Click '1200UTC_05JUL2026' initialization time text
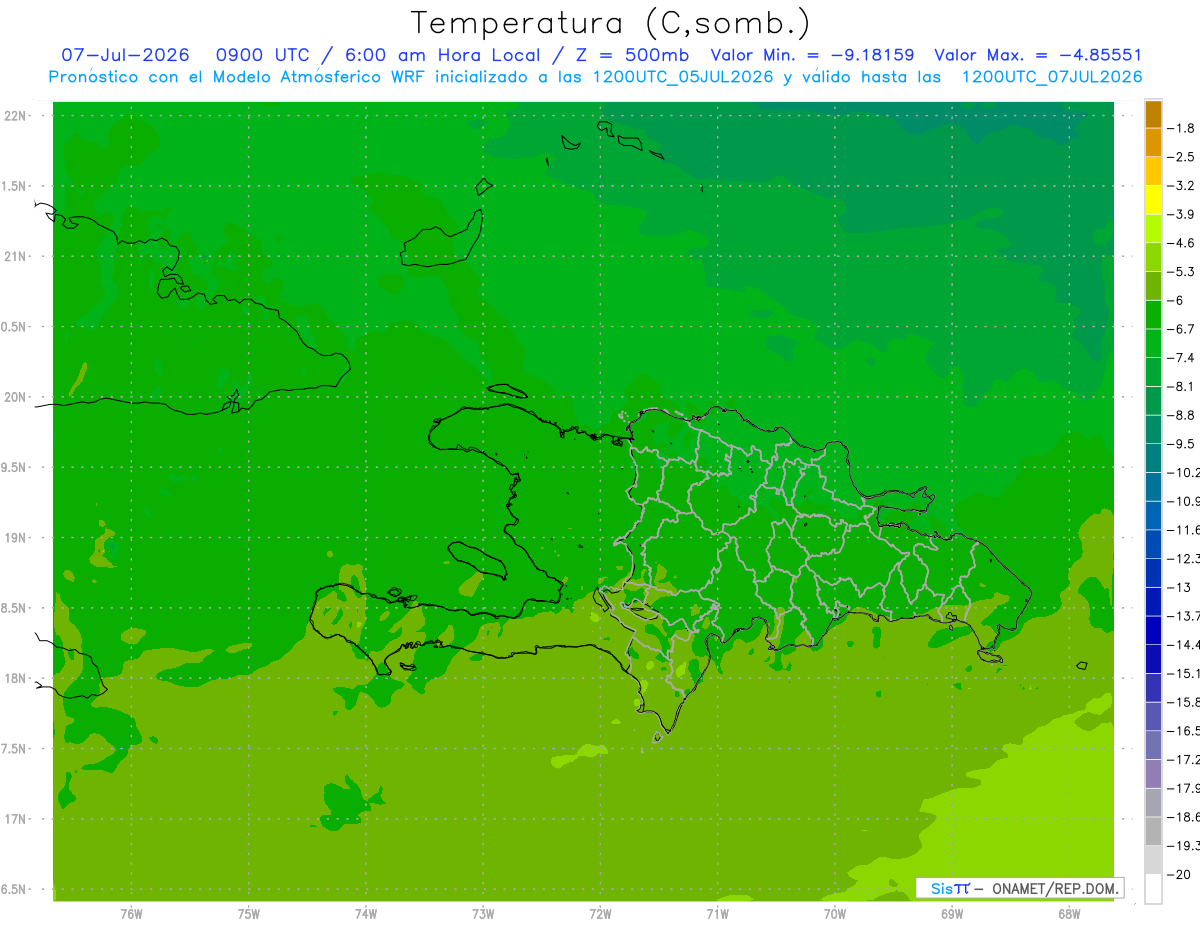1200x927 pixels. click(x=683, y=77)
